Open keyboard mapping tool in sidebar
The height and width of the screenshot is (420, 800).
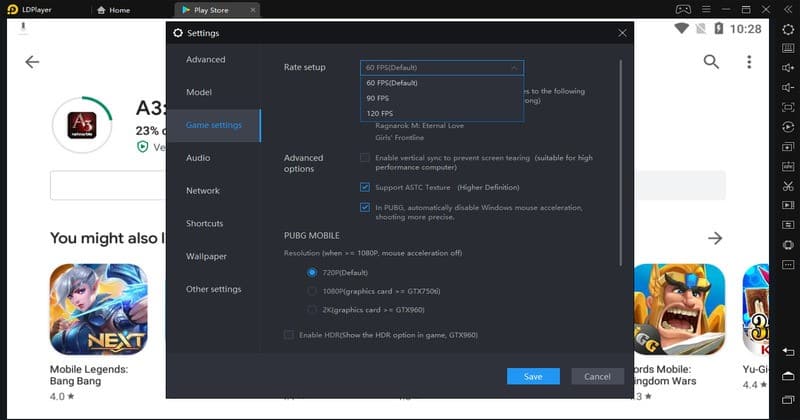click(788, 48)
